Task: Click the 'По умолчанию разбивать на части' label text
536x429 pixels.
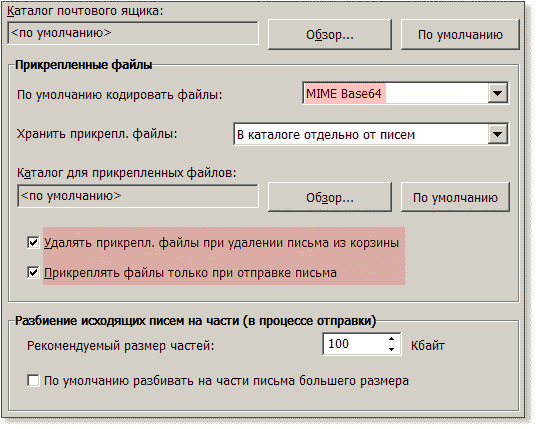Action: [226, 381]
